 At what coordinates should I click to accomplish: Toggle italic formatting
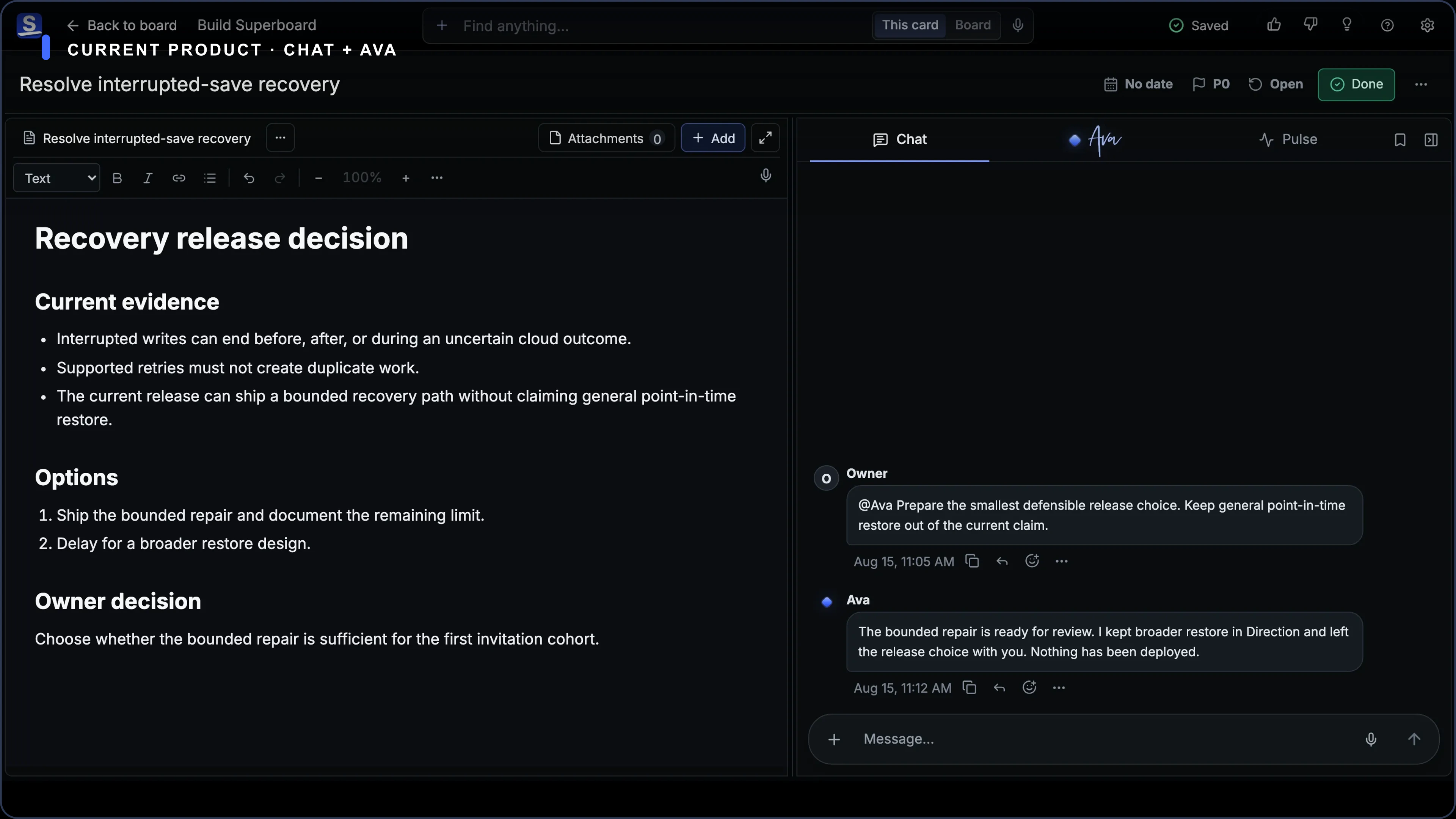[x=147, y=178]
